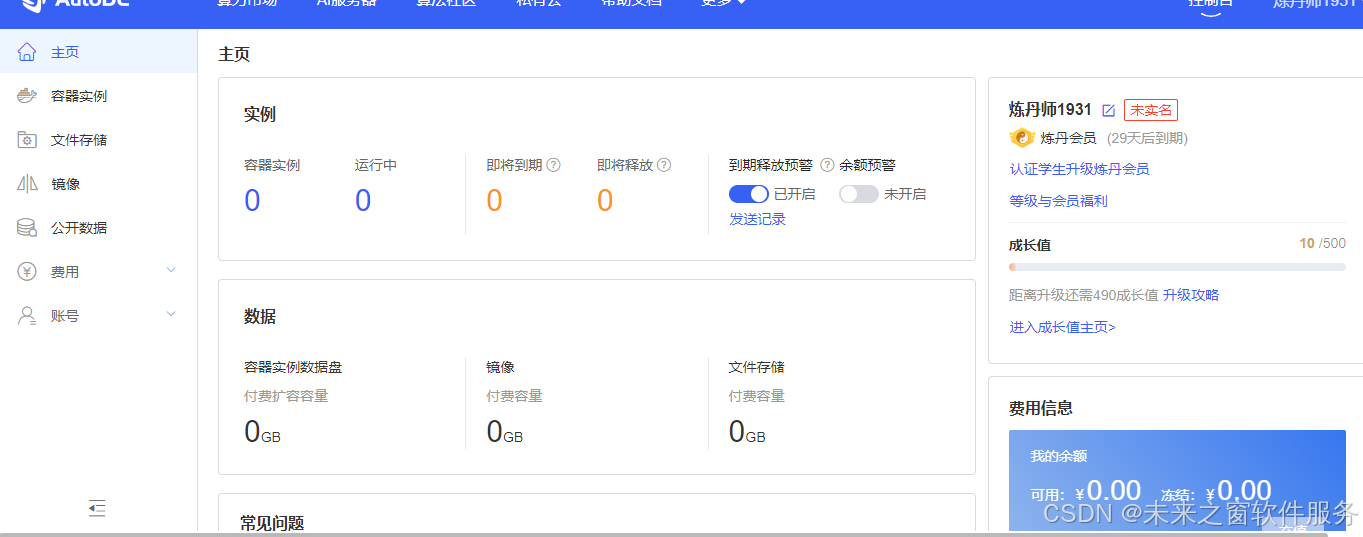Click the orange 即将释放 count 0
Viewport: 1363px width, 537px height.
605,201
